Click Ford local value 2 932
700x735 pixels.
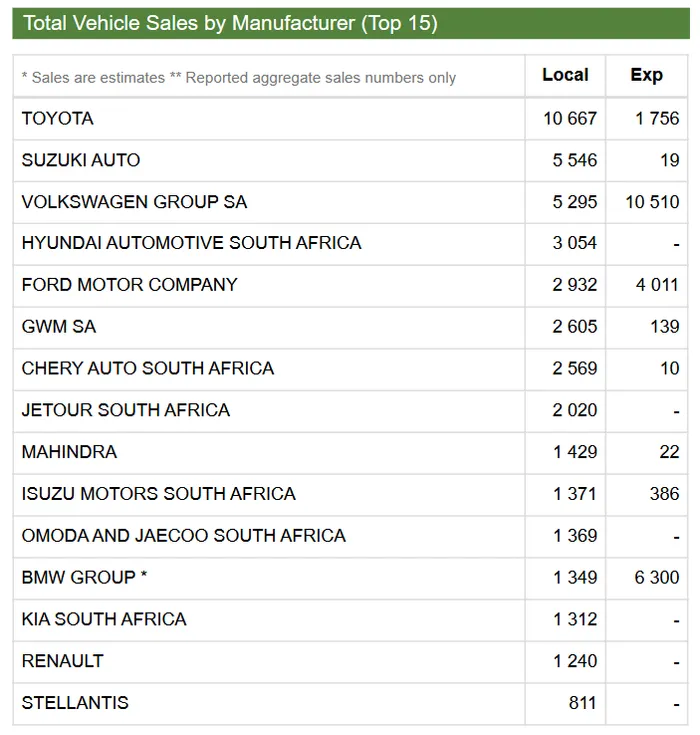[x=575, y=285]
